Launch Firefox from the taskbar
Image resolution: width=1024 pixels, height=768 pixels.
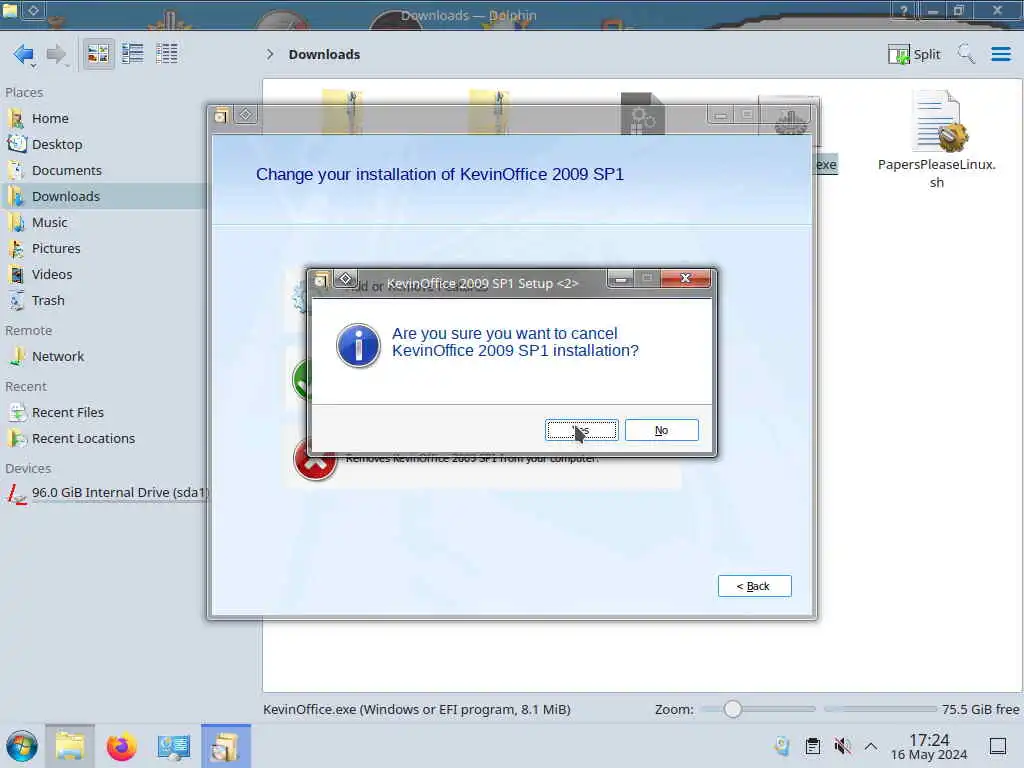coord(121,746)
